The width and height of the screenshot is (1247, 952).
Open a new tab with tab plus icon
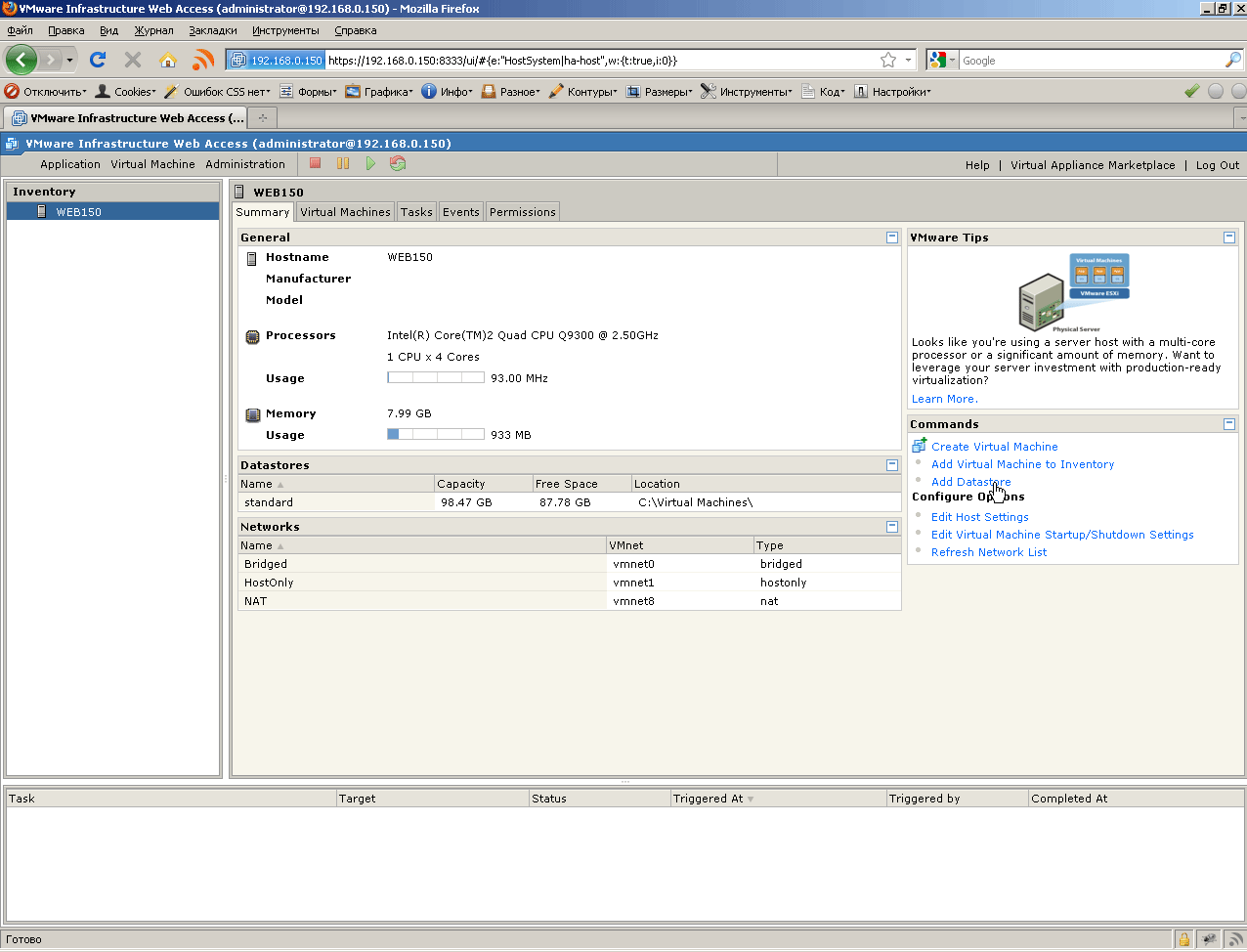[262, 118]
